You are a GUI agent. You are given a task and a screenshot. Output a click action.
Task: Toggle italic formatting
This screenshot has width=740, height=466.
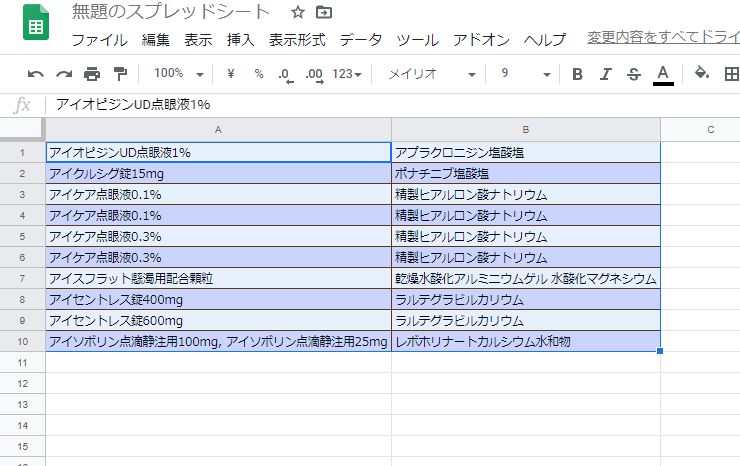click(x=605, y=74)
